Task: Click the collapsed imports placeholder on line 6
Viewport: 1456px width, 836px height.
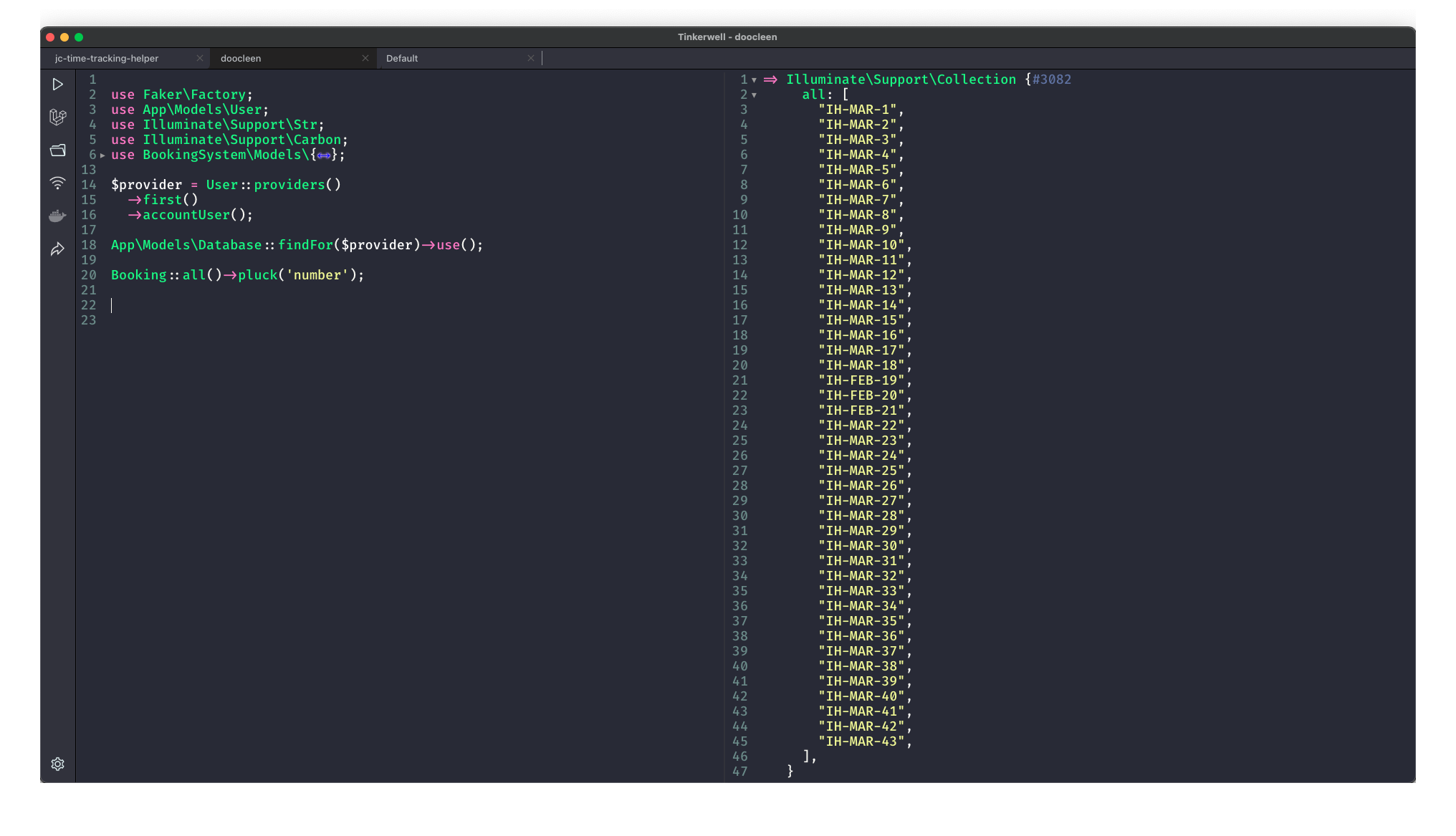Action: coord(324,155)
